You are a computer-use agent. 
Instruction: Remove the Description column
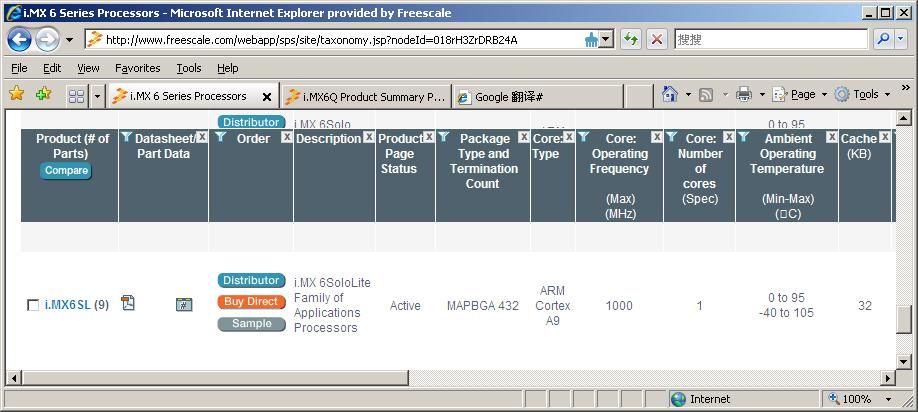coord(369,137)
